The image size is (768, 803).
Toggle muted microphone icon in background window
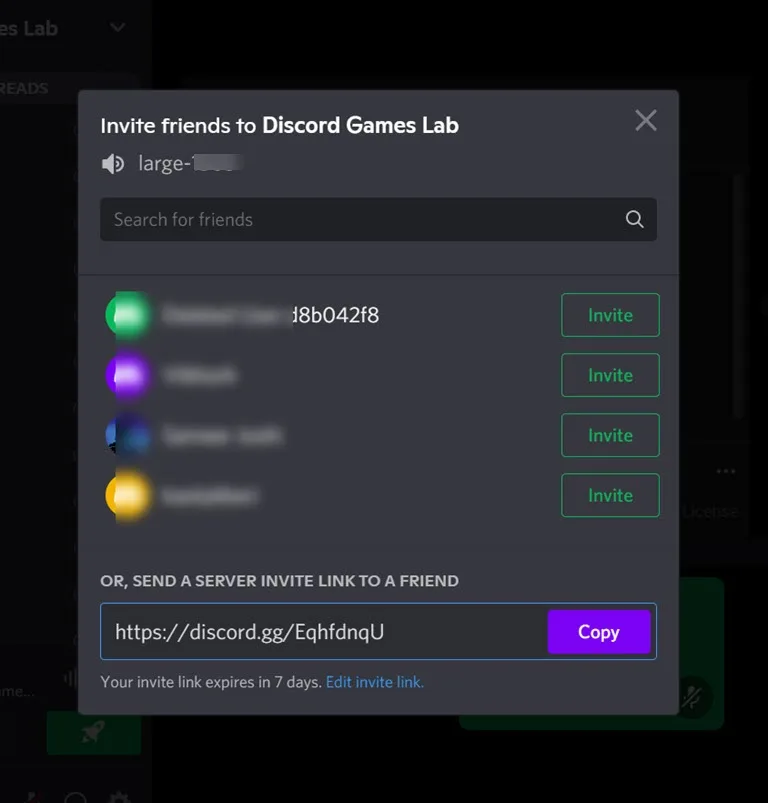(x=692, y=698)
